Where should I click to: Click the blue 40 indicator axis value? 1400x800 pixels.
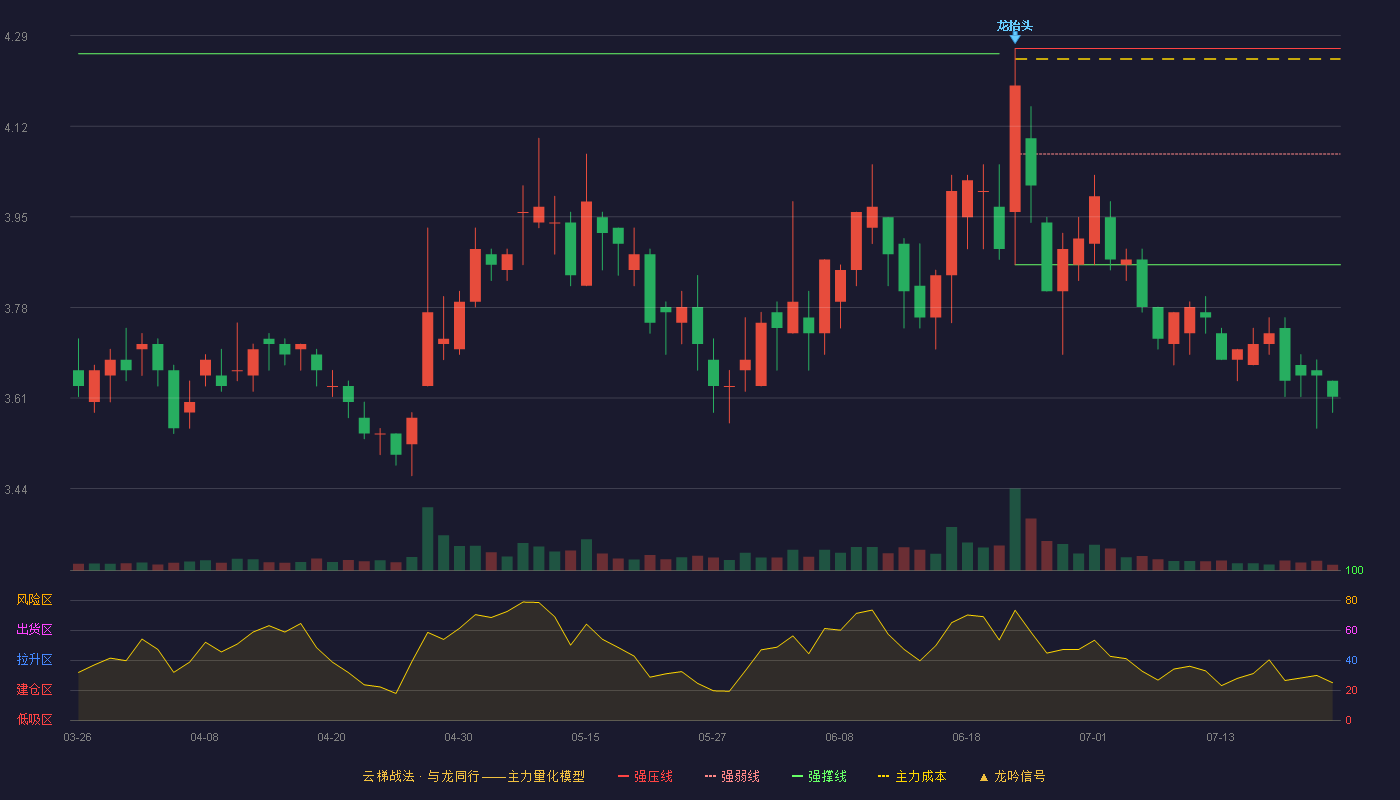(1351, 660)
